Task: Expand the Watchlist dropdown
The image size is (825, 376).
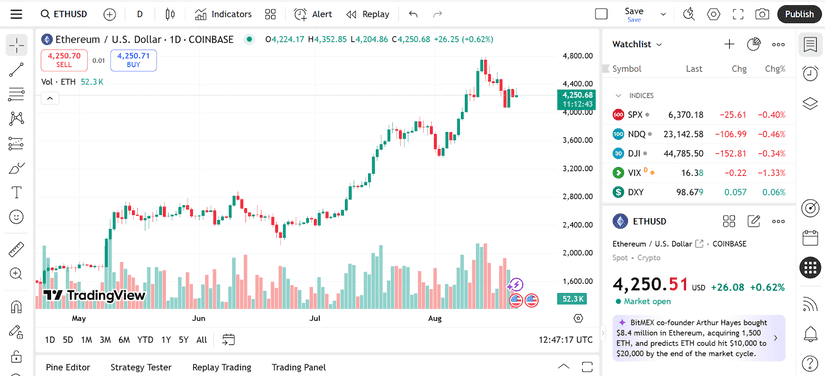Action: click(x=637, y=44)
